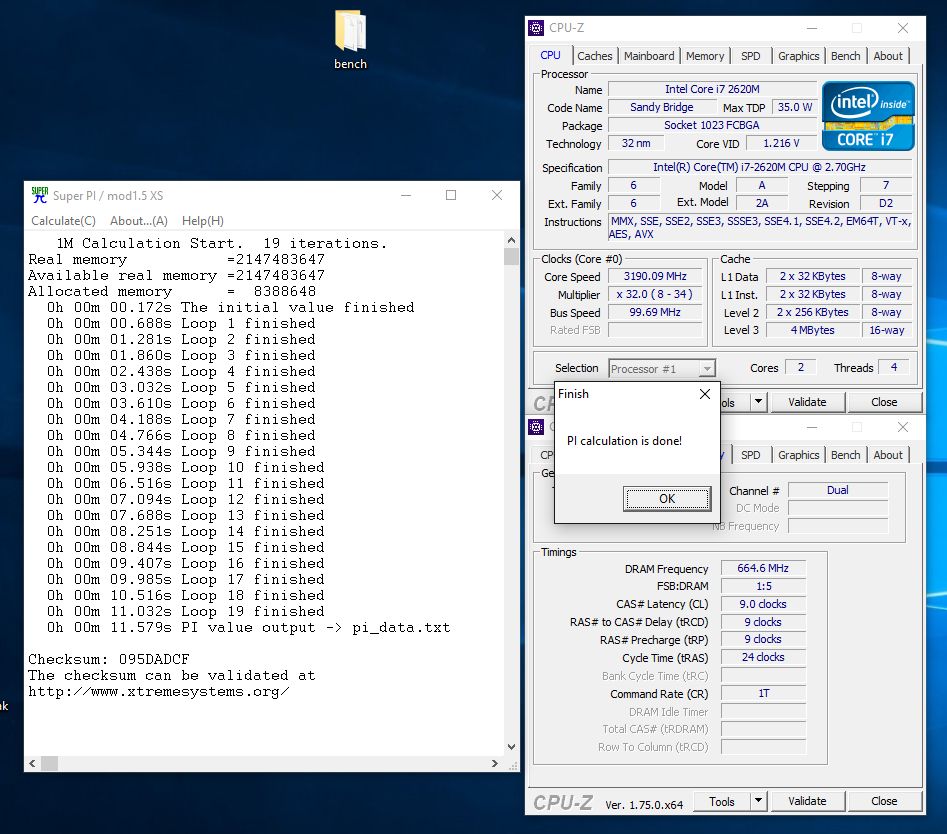Screen dimensions: 947x834
Task: Click the Threads value 4
Action: pyautogui.click(x=894, y=368)
